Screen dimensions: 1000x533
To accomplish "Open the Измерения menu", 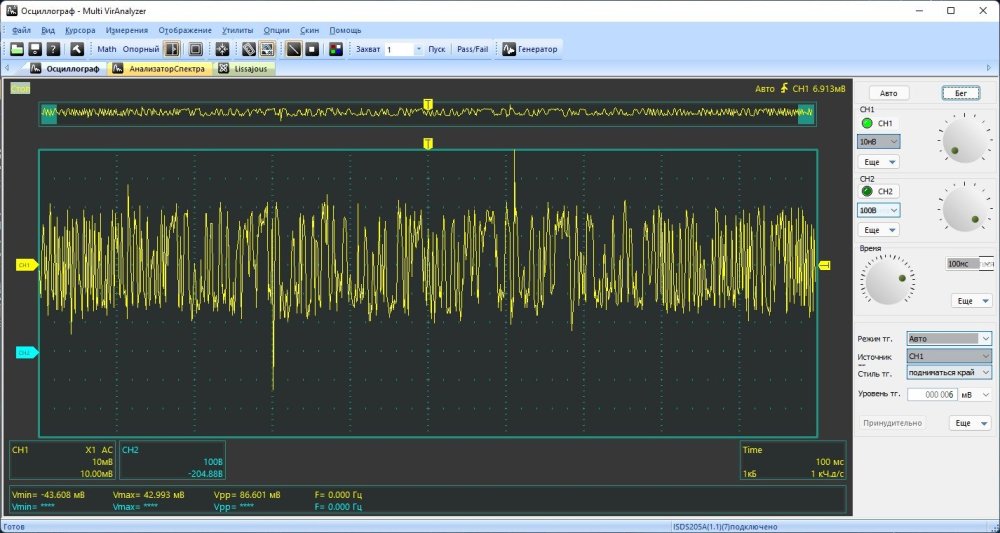I will [126, 30].
